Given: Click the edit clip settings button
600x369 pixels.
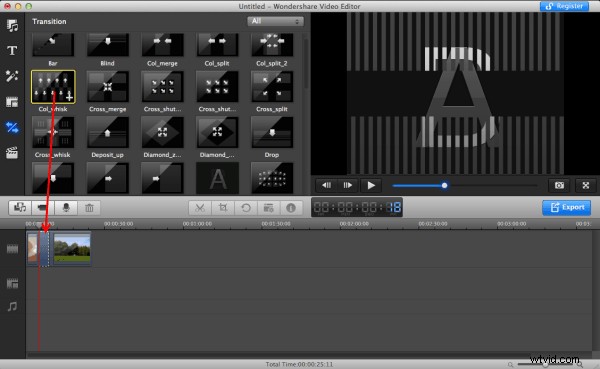Looking at the screenshot, I should 269,208.
